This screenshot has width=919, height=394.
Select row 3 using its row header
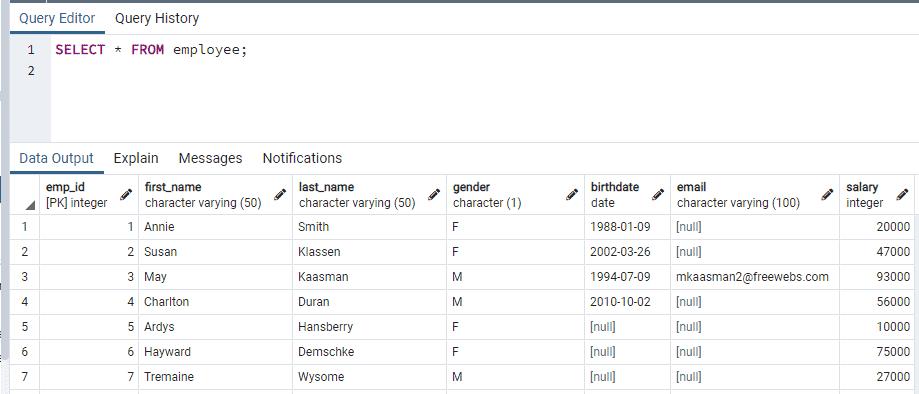[x=25, y=277]
